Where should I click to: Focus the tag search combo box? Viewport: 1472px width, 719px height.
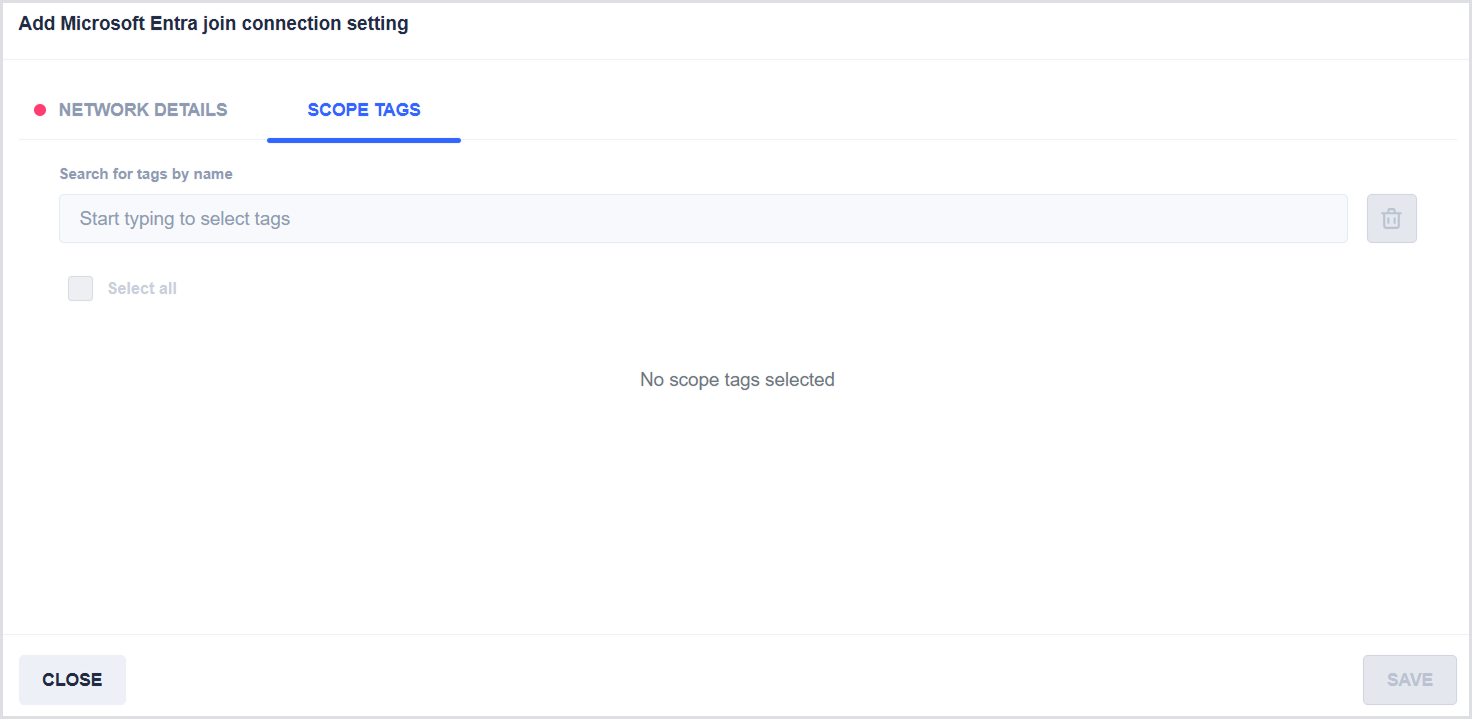tap(702, 218)
